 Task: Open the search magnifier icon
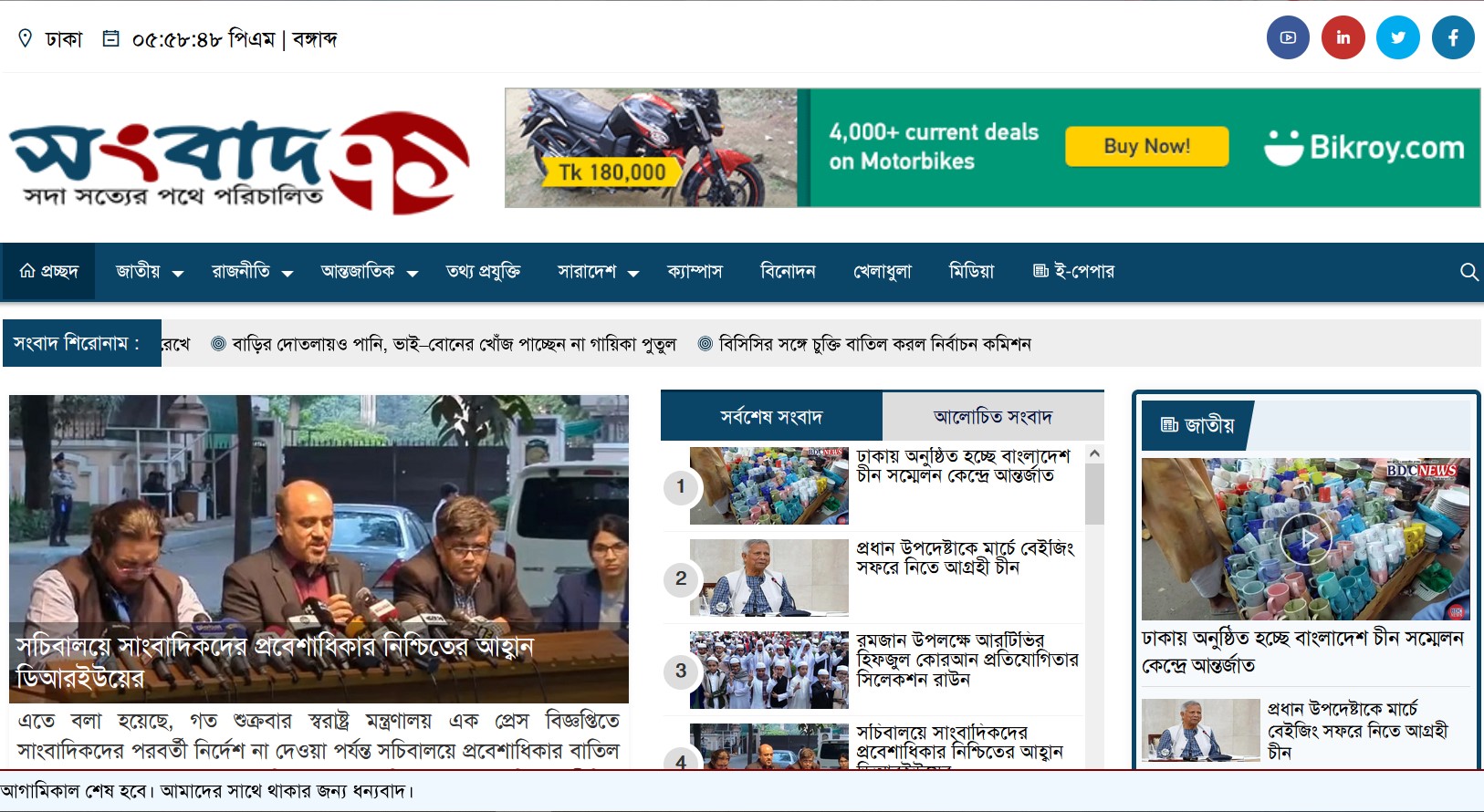[x=1468, y=272]
